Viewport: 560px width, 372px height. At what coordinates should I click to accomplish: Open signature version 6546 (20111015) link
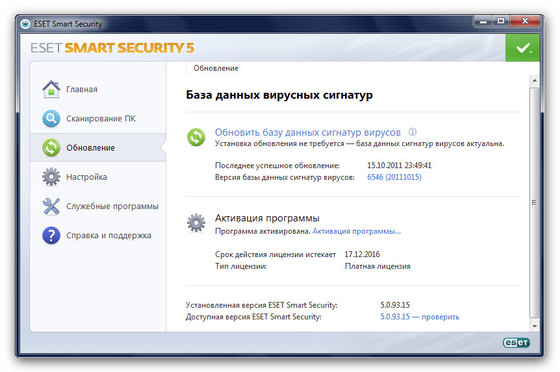394,177
